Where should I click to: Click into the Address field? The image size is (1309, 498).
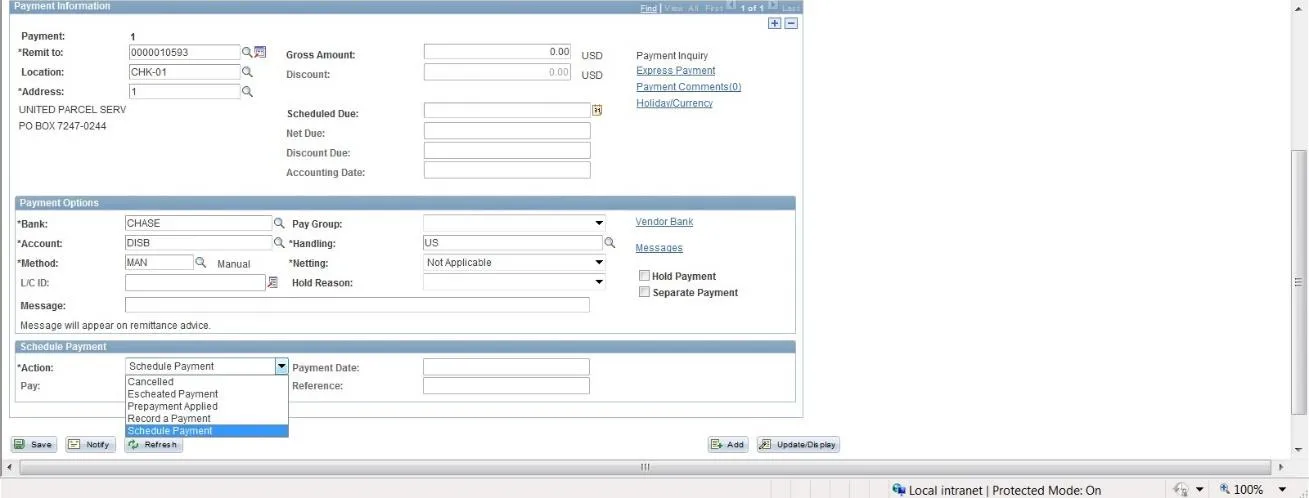pos(184,92)
